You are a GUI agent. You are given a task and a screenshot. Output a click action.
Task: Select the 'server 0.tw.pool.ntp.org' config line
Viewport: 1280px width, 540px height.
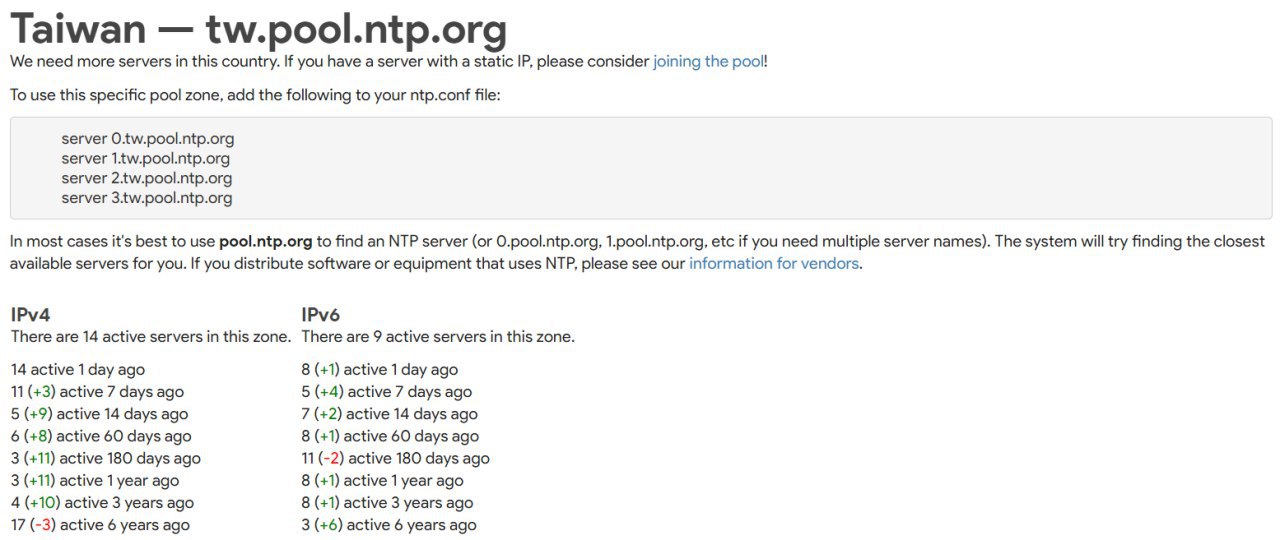pyautogui.click(x=148, y=138)
